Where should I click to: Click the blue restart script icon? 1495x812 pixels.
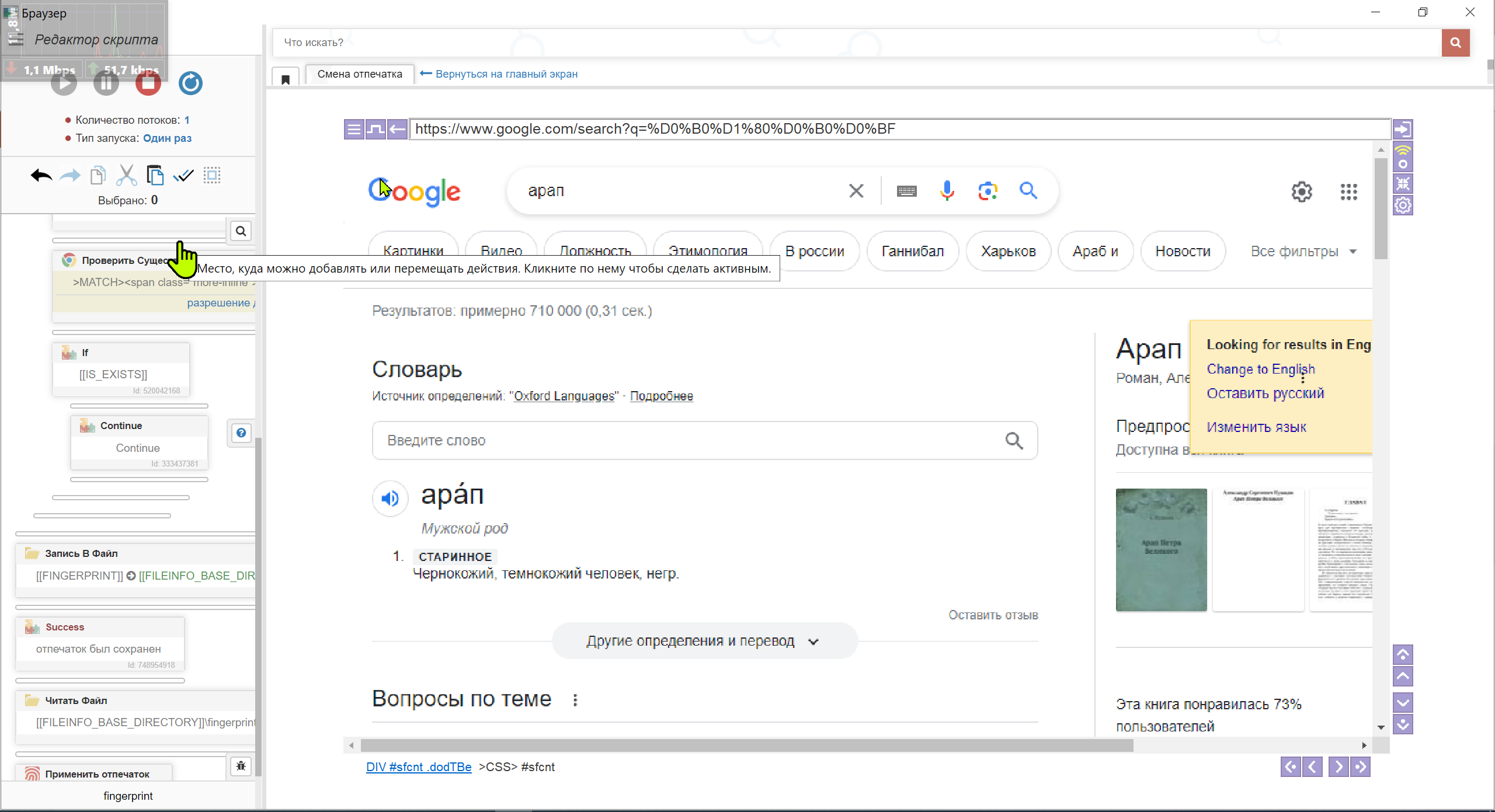190,83
